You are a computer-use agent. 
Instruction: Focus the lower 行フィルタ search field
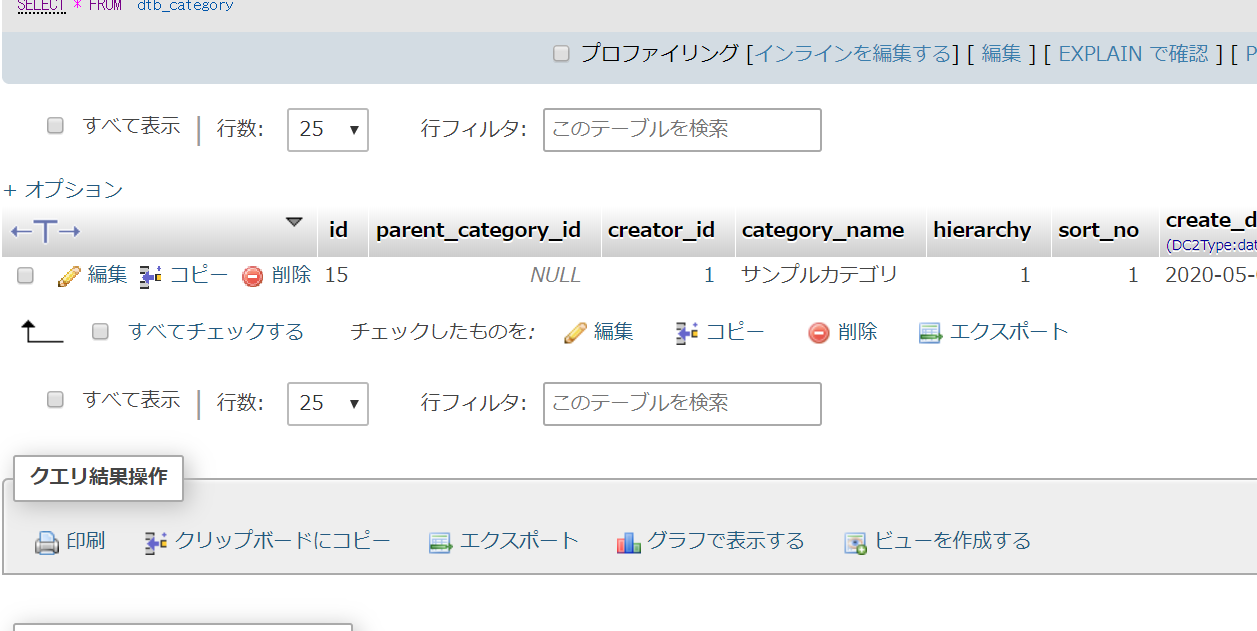click(x=682, y=404)
